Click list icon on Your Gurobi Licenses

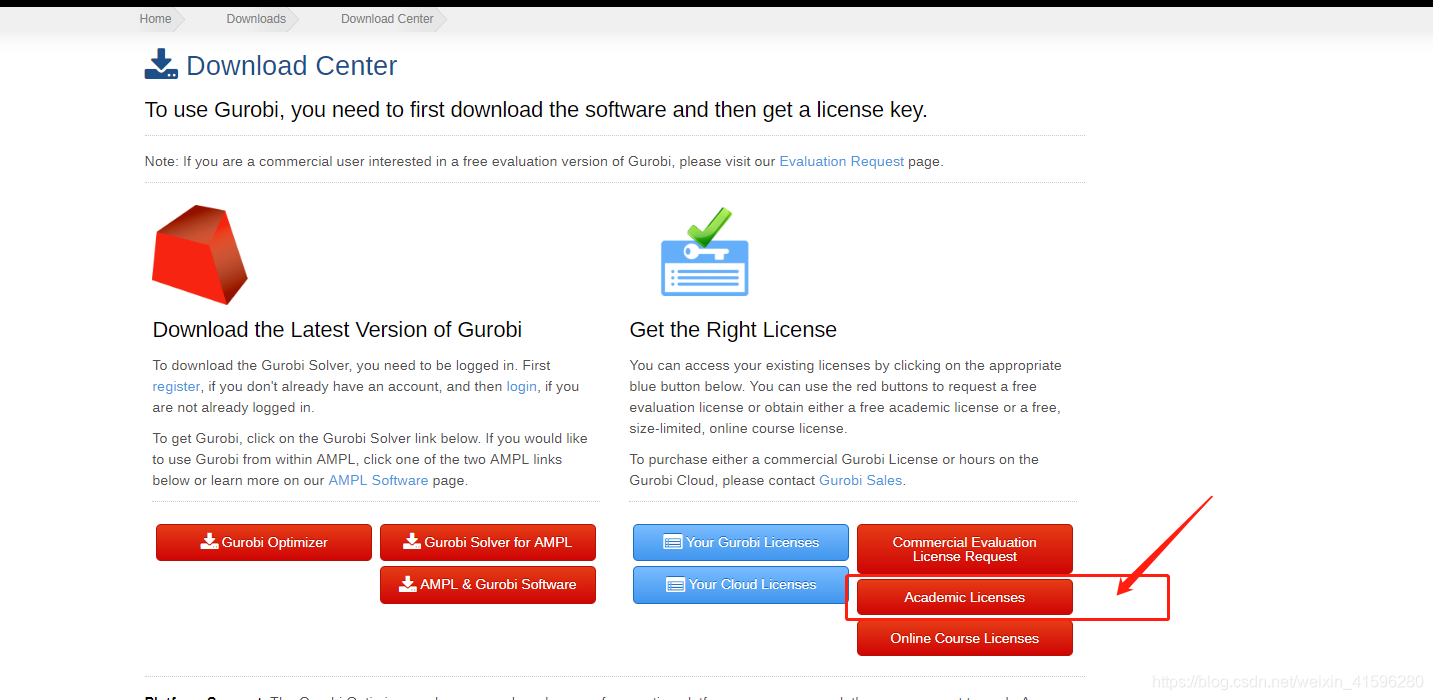pyautogui.click(x=673, y=542)
